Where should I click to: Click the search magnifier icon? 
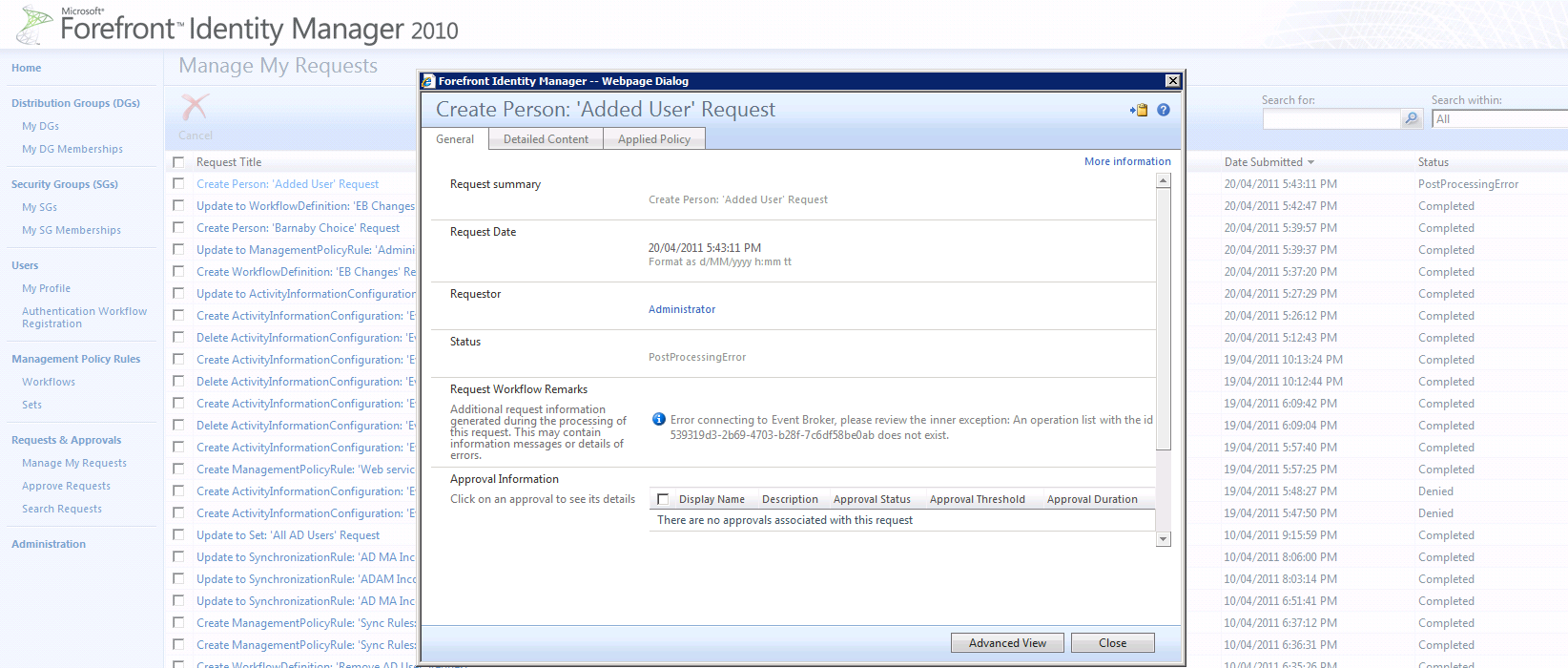point(1412,118)
